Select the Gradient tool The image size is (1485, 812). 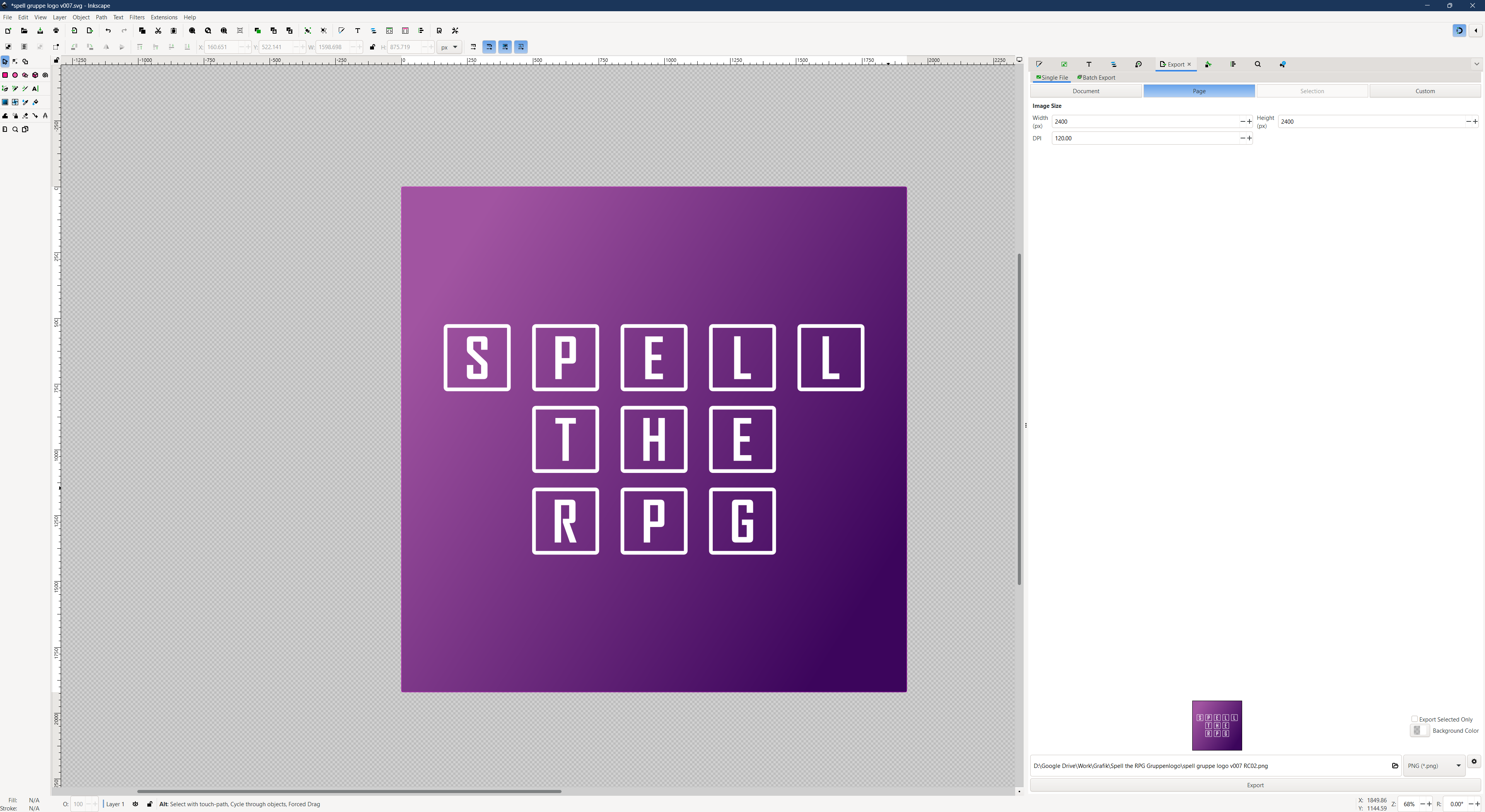point(5,102)
